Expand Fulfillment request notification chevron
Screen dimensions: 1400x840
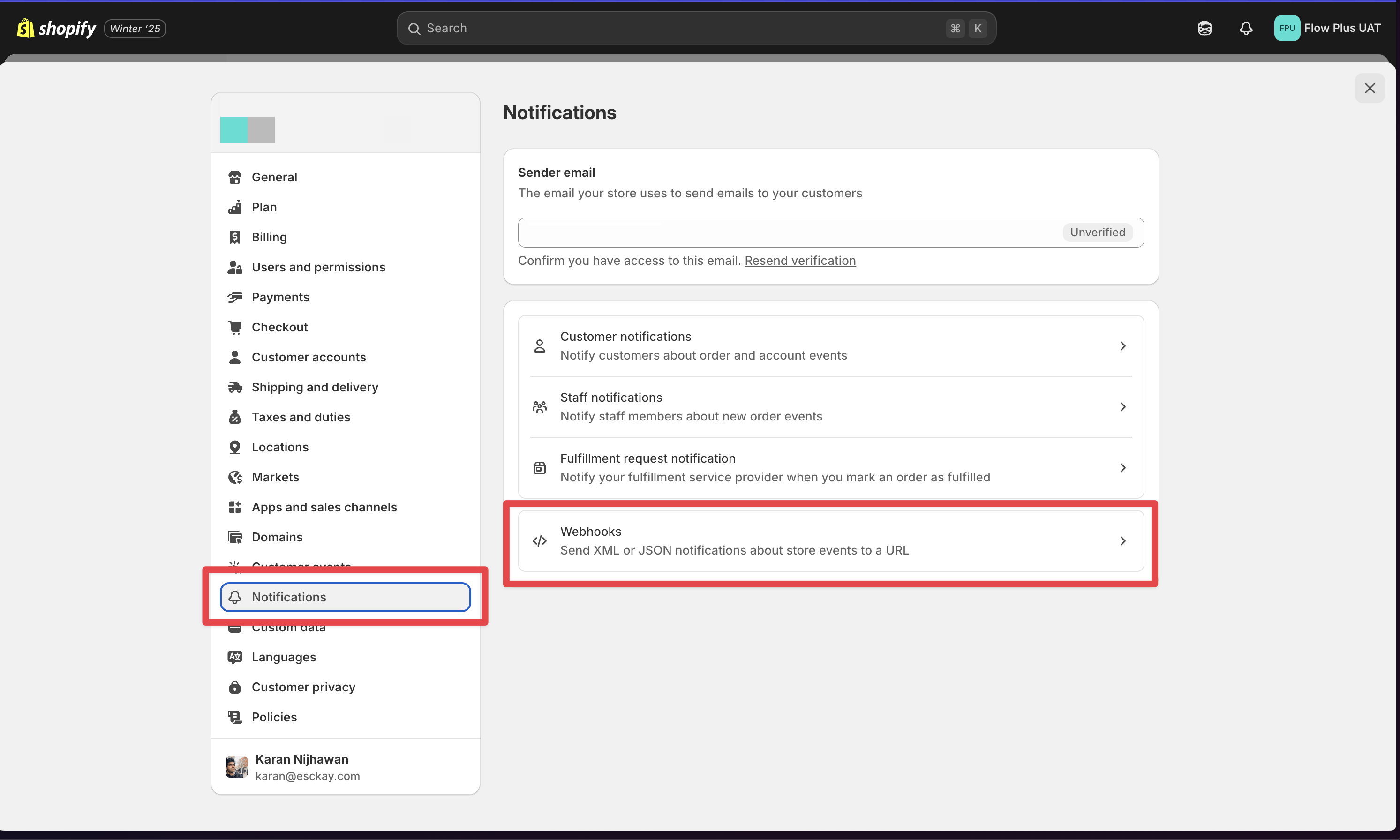tap(1122, 468)
